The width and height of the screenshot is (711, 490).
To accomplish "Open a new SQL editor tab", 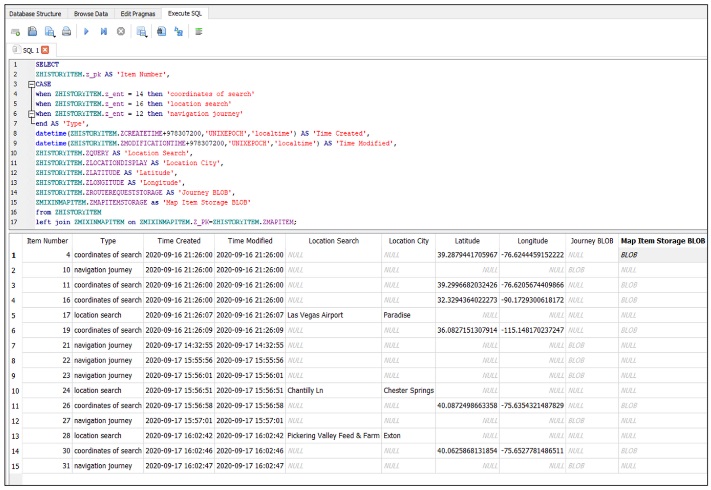I will (15, 31).
